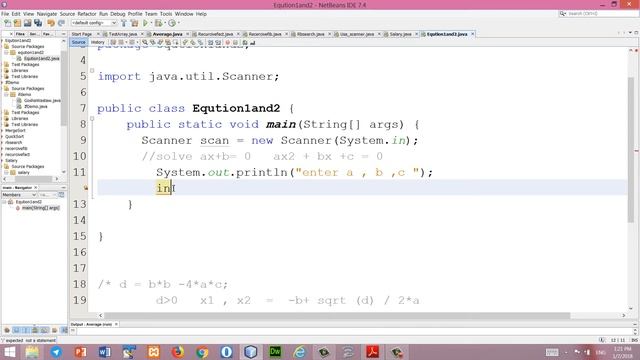Click the Build Project hammer icon
Viewport: 640px width, 360px height.
pyautogui.click(x=124, y=23)
